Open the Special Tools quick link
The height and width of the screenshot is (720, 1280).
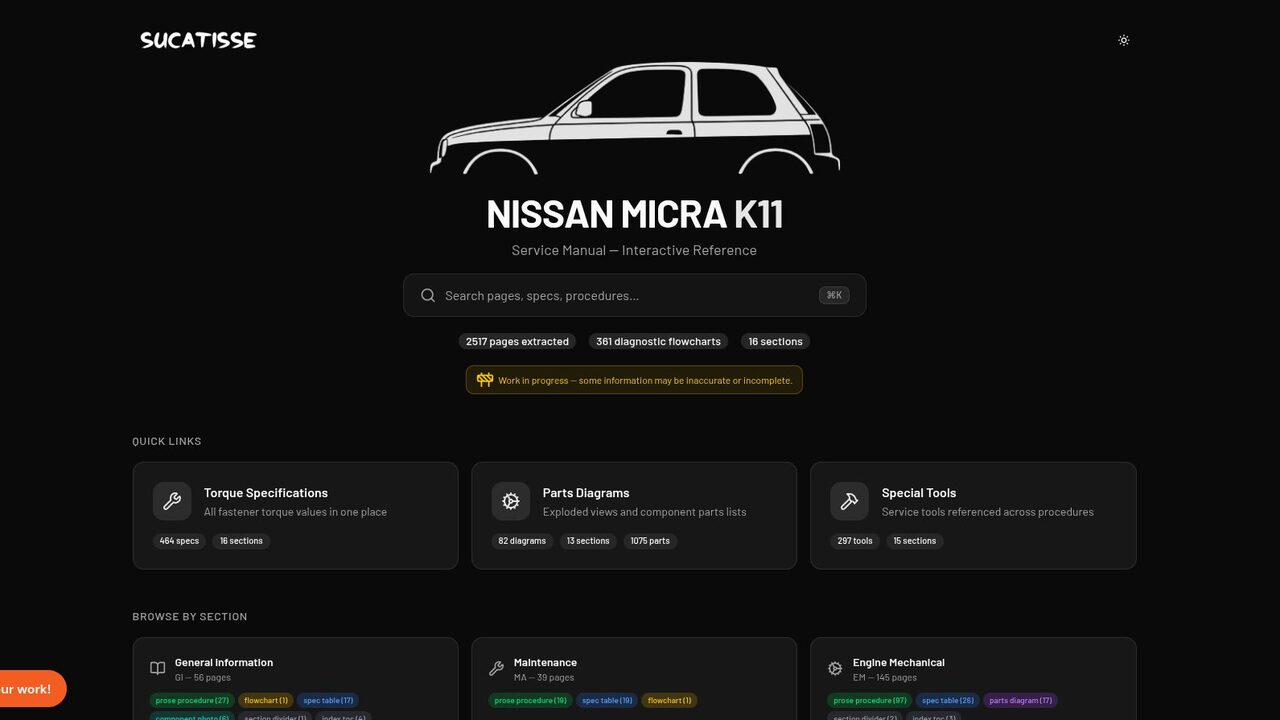973,515
